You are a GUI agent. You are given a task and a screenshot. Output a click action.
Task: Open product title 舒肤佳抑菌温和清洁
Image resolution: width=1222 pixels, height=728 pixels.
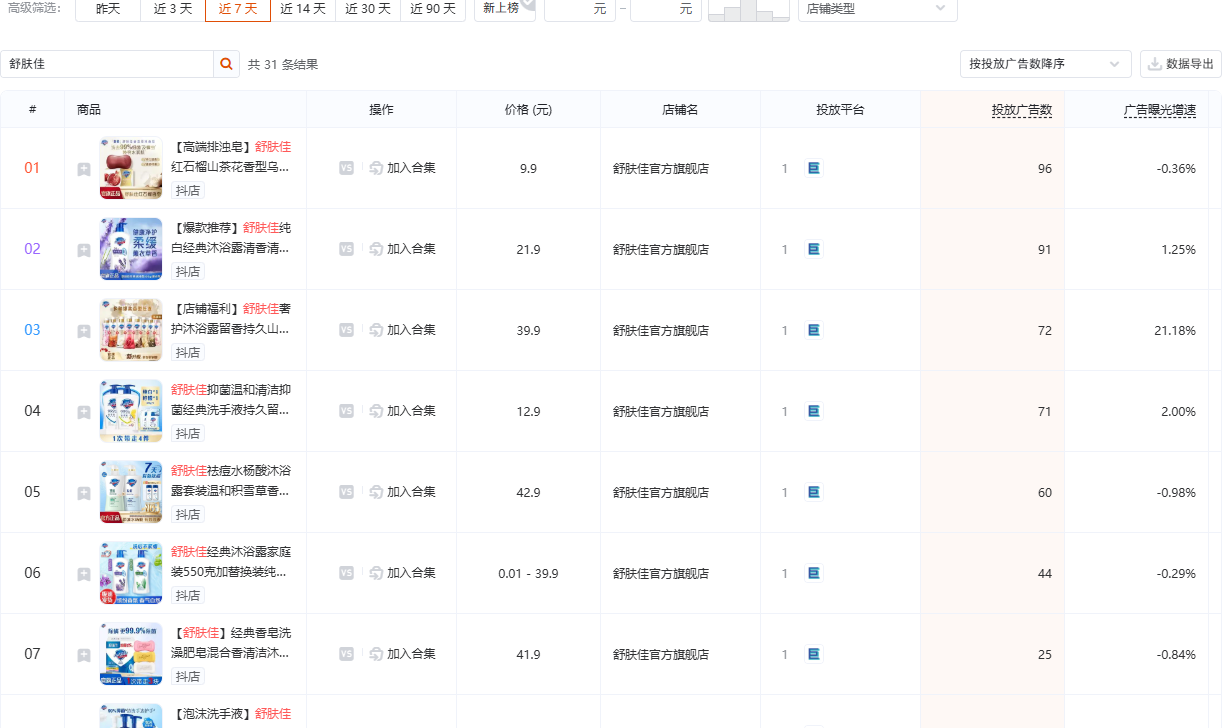(232, 399)
